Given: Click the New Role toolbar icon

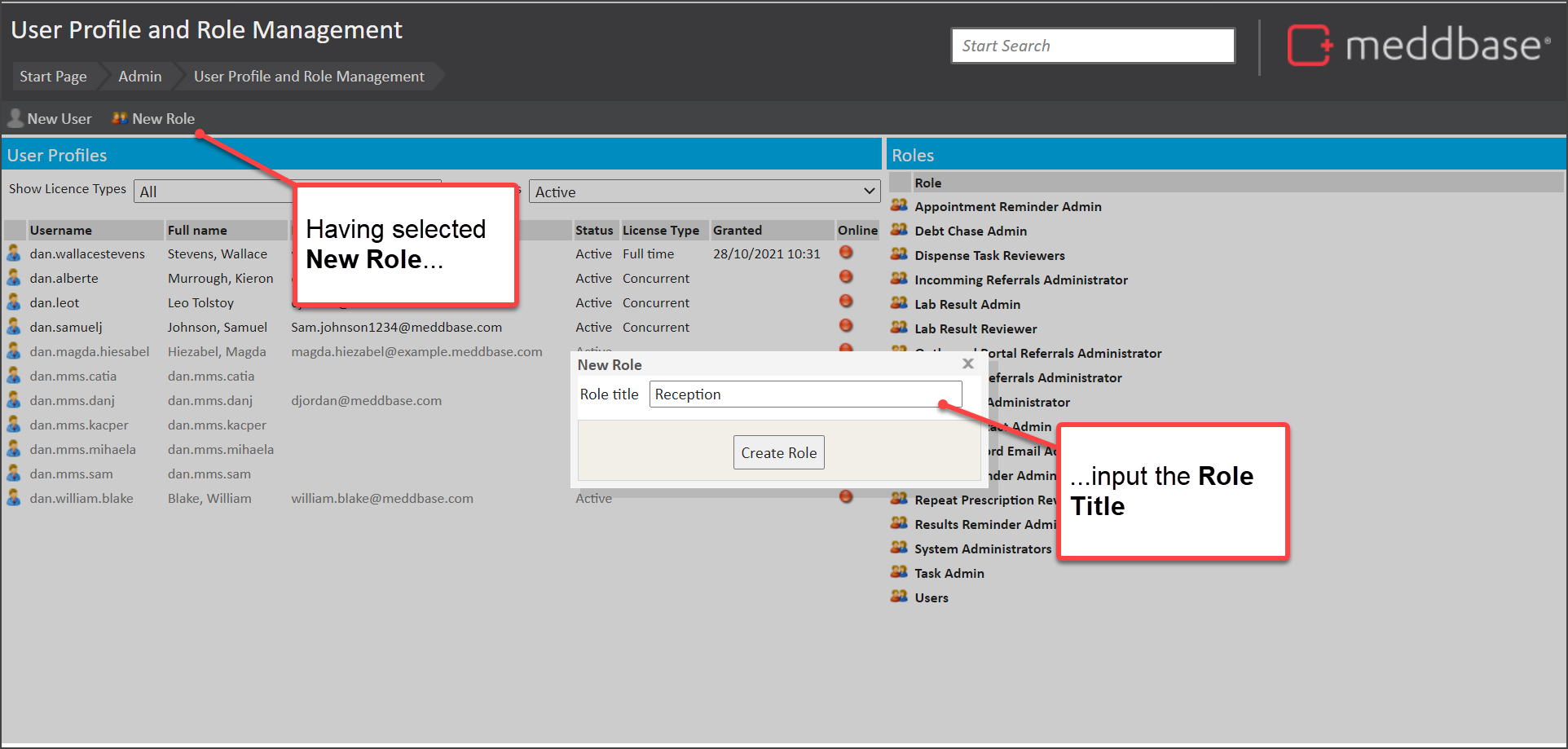Looking at the screenshot, I should [x=120, y=119].
